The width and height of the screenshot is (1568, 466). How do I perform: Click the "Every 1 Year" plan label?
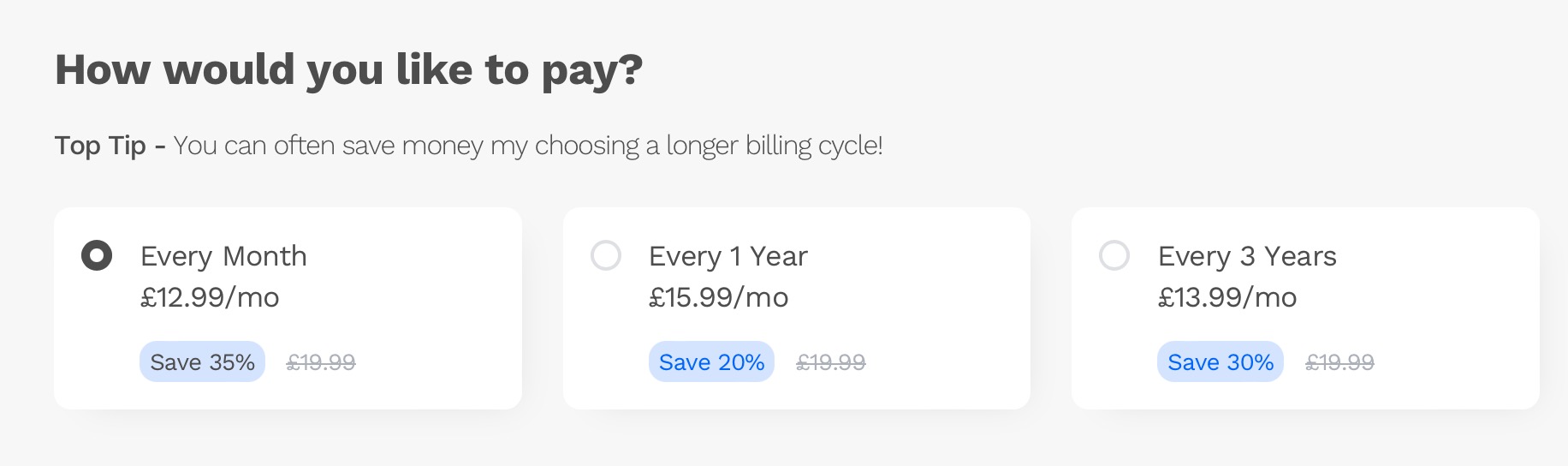coord(728,256)
